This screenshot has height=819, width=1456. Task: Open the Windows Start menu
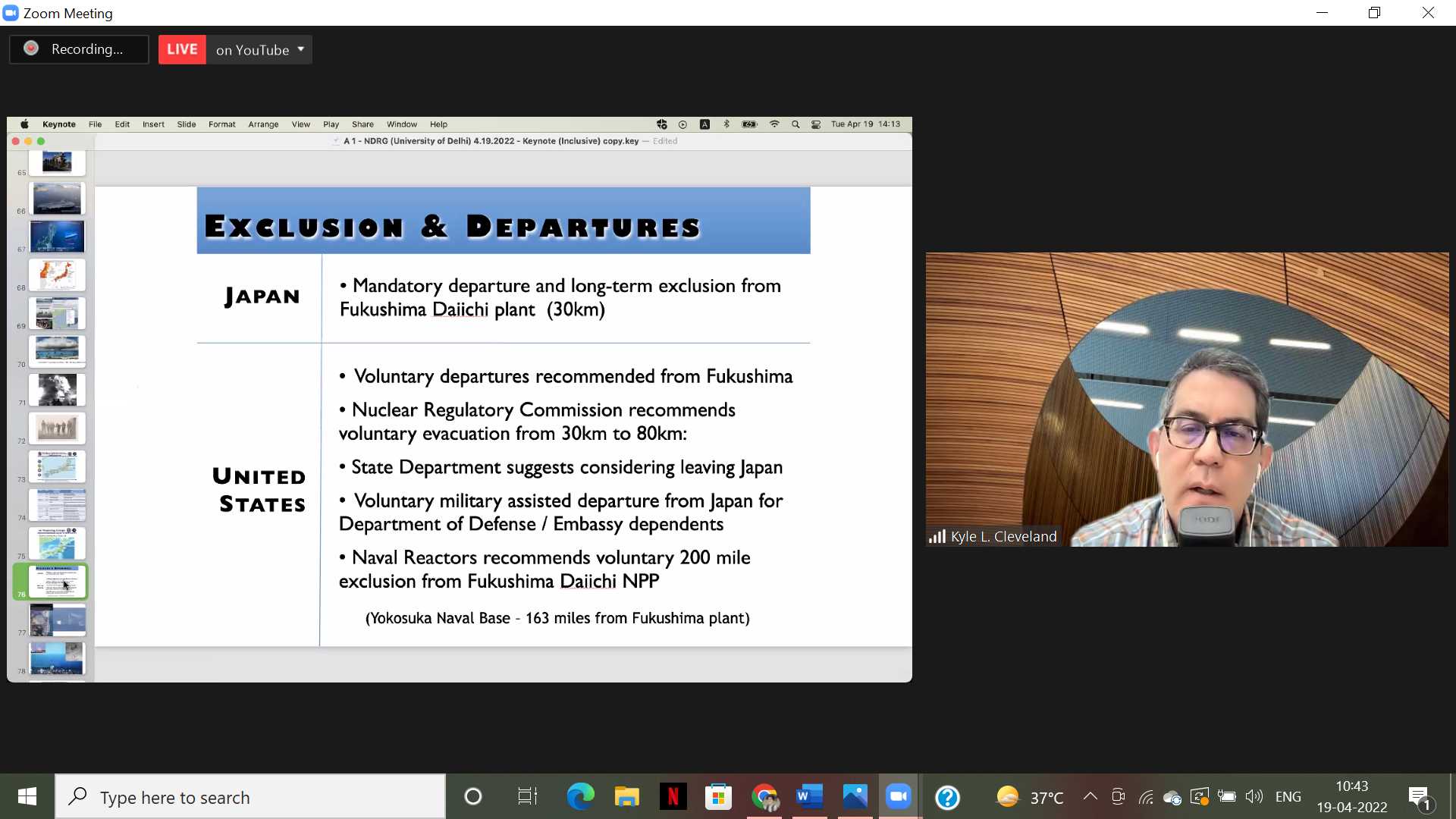pos(27,797)
